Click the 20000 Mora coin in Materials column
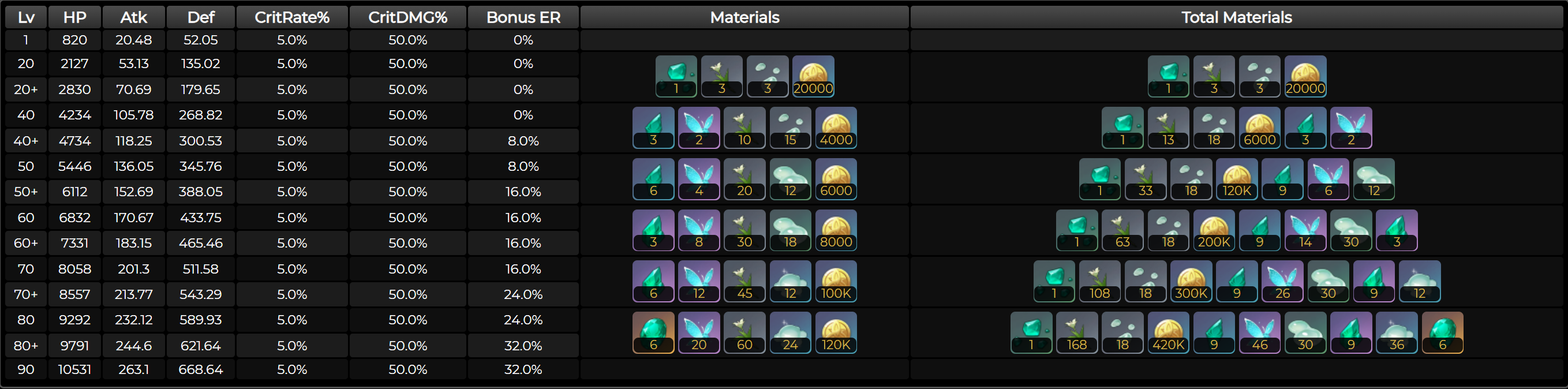This screenshot has height=389, width=1568. coord(813,76)
